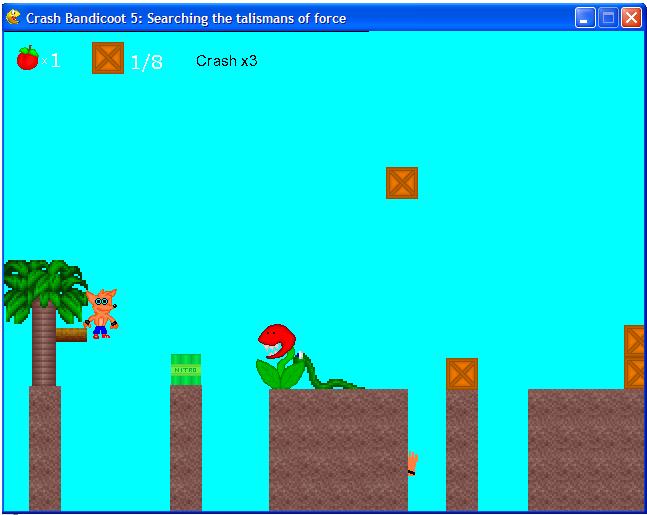
Task: Click the red apple fruit counter icon
Action: (x=27, y=58)
